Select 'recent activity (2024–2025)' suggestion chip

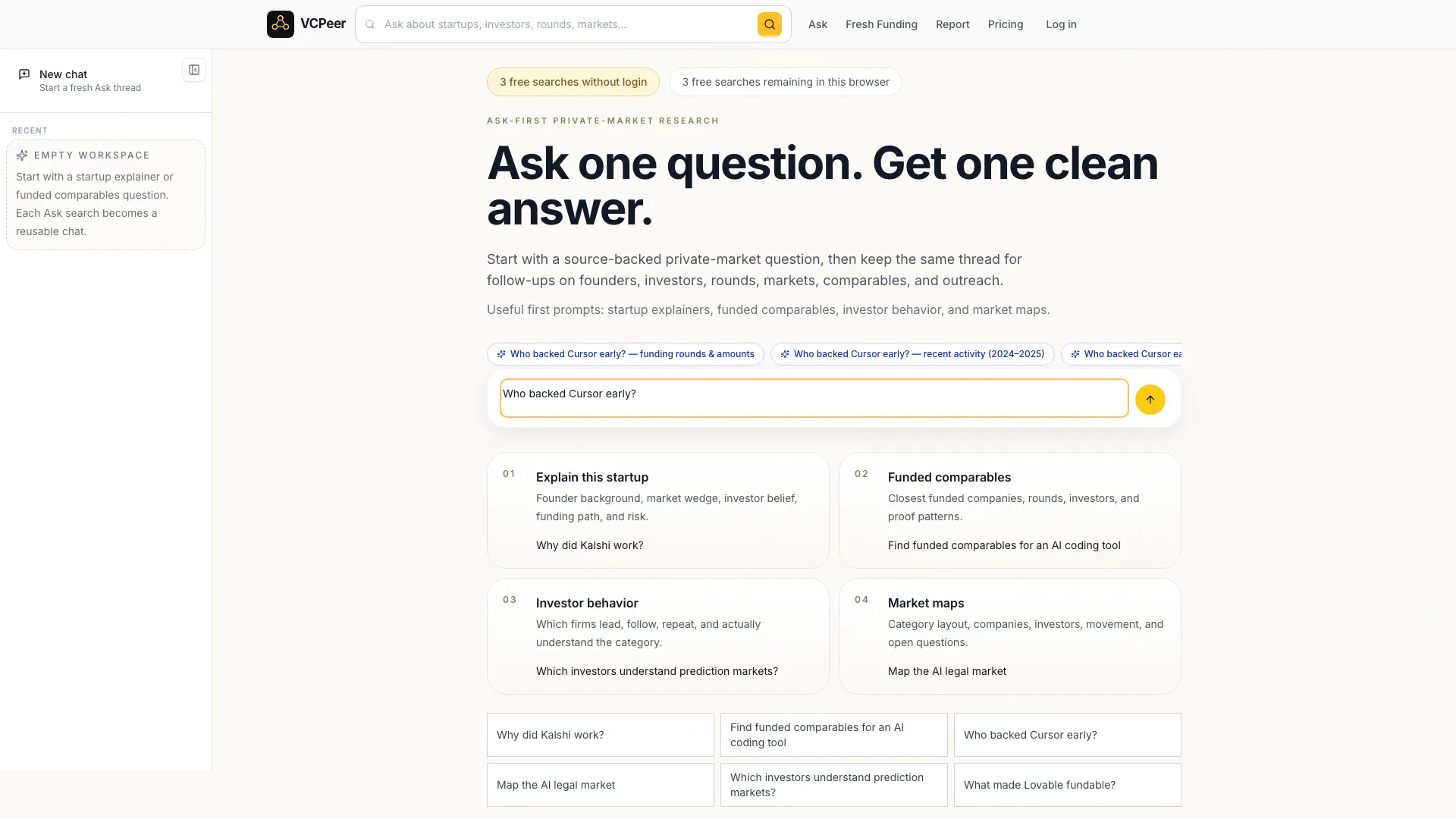coord(912,354)
